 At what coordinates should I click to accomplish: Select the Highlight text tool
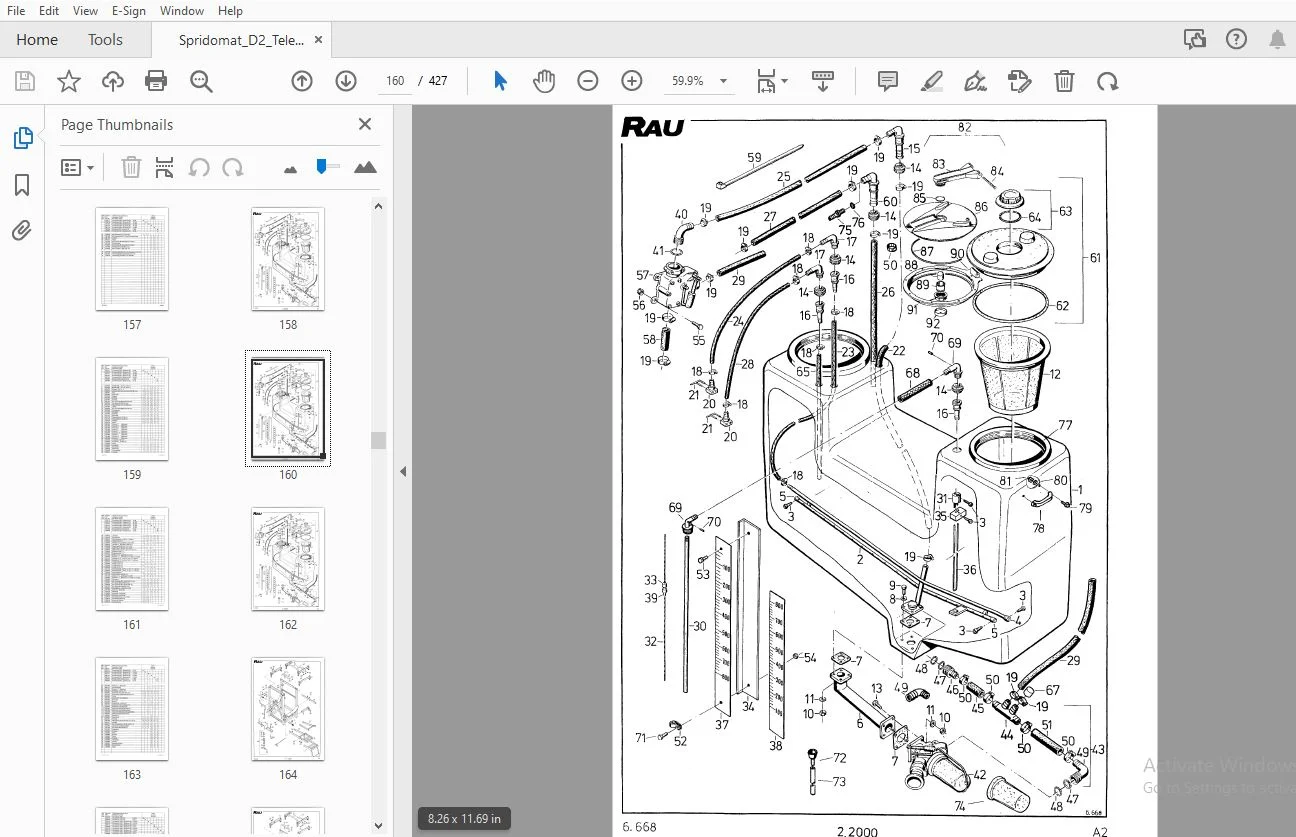point(932,81)
